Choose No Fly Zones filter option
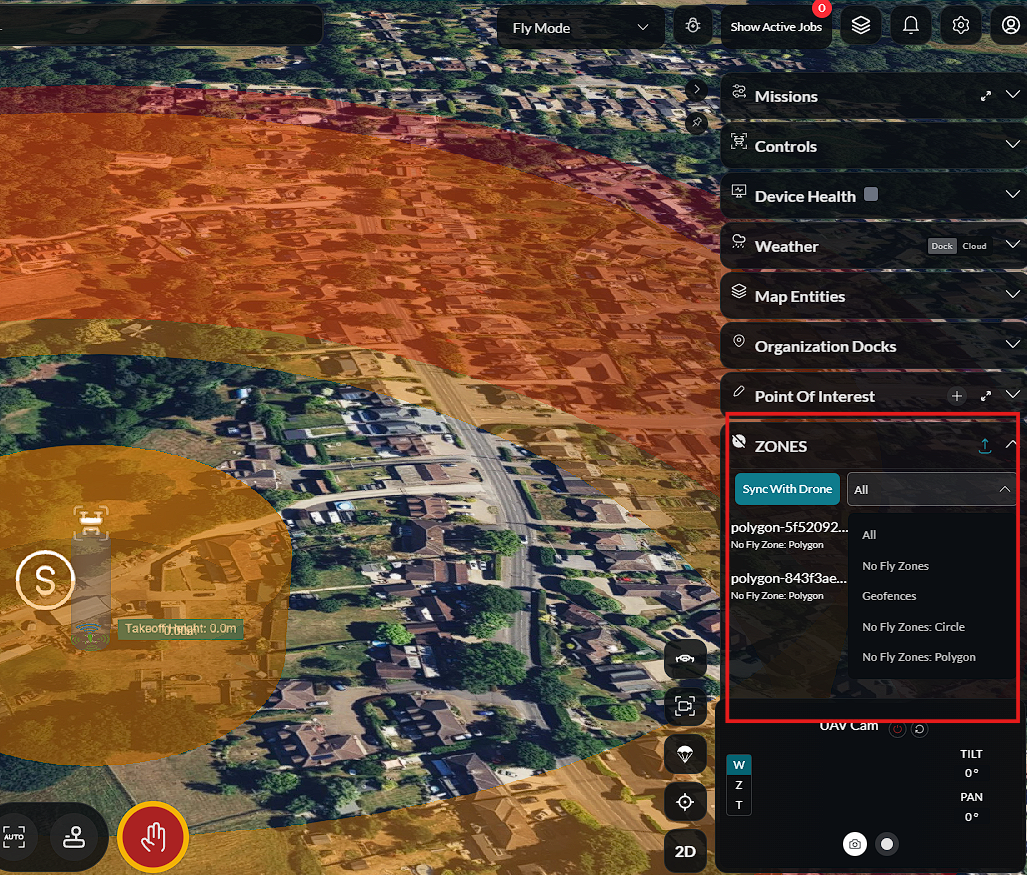This screenshot has height=875, width=1027. tap(895, 566)
